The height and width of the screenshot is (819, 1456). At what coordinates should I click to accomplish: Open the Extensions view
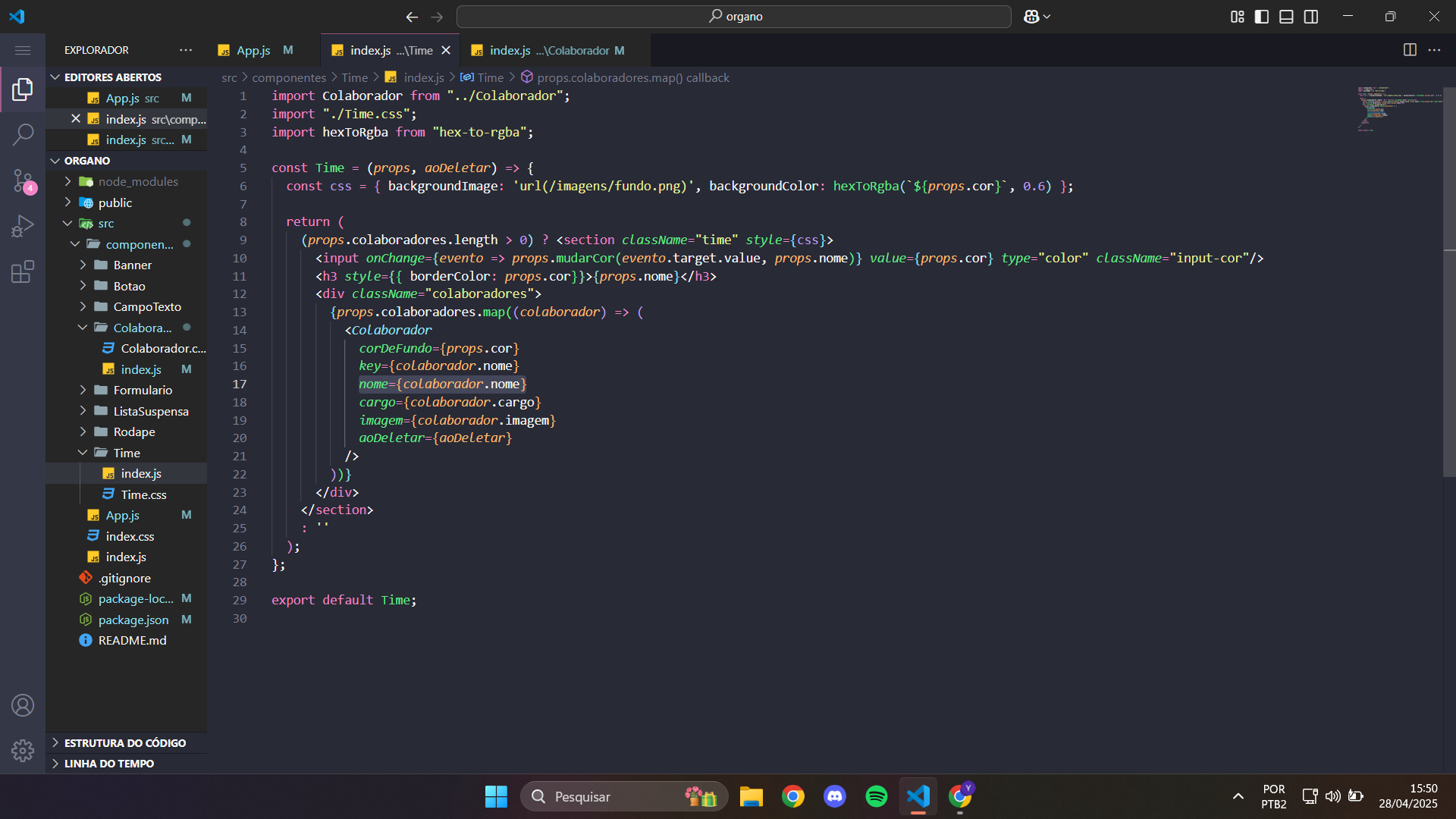point(23,271)
